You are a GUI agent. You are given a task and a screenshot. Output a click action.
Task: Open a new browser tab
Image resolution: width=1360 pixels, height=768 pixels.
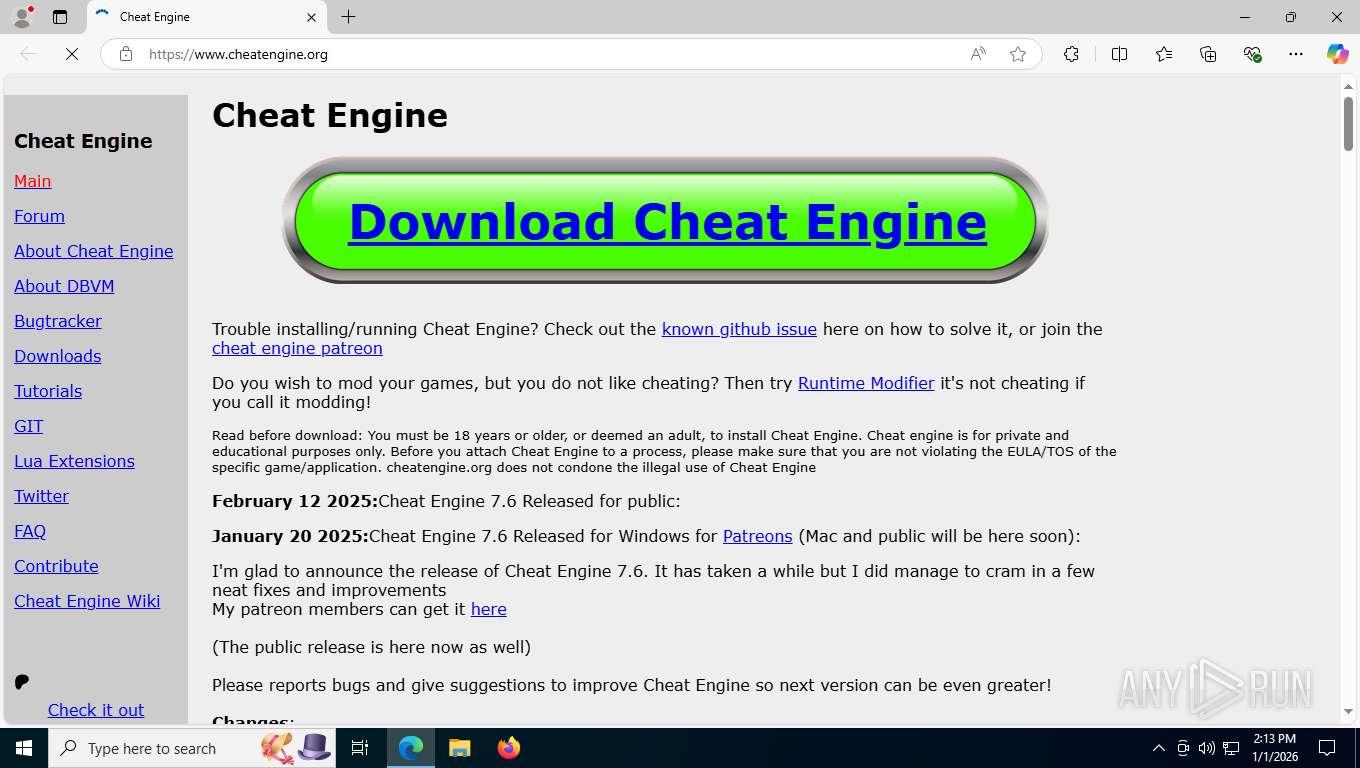coord(348,17)
